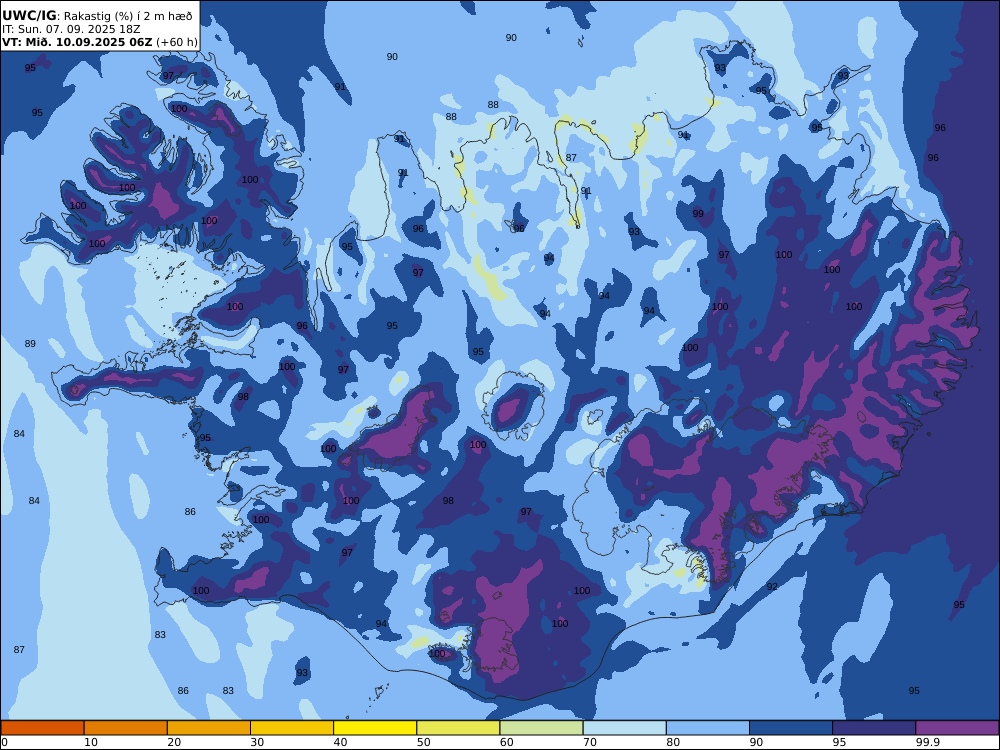
Task: Click the 90–95 dark blue legend swatch
Action: pos(791,728)
